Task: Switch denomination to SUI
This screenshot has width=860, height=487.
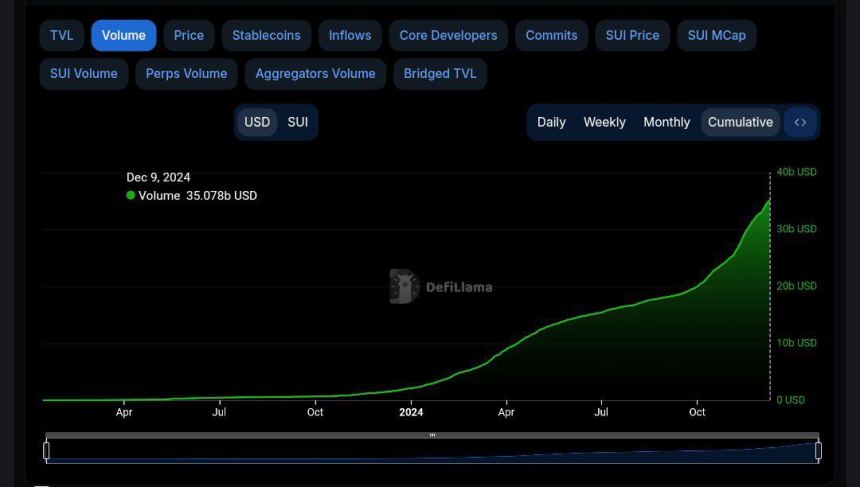Action: [x=298, y=122]
